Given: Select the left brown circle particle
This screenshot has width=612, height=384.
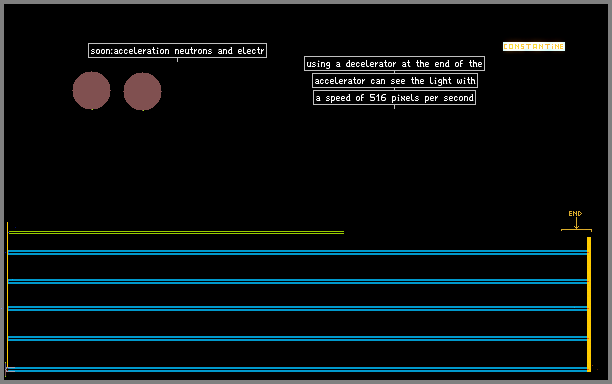Looking at the screenshot, I should click(91, 91).
